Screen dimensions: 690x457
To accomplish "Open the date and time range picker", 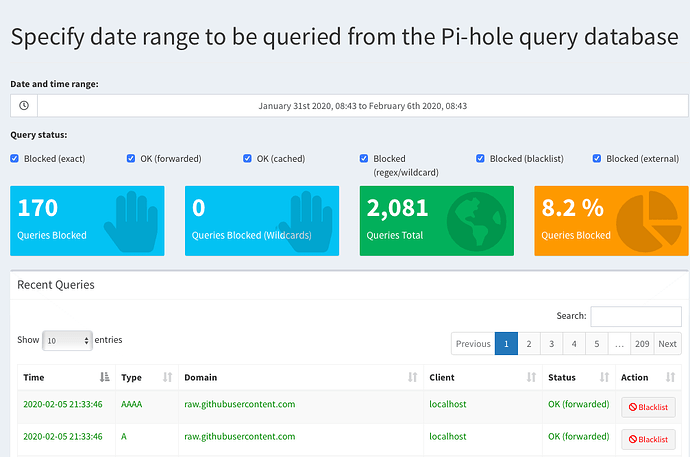I will click(x=362, y=105).
